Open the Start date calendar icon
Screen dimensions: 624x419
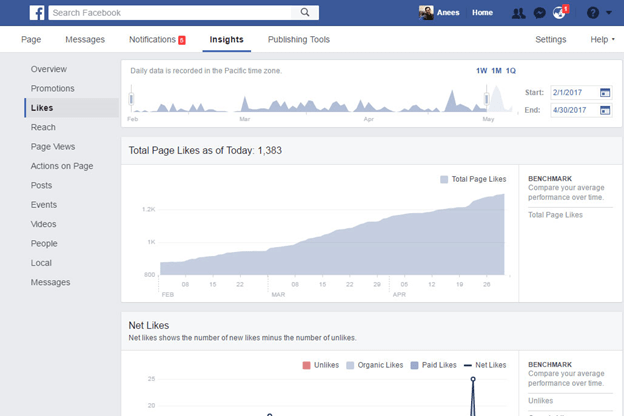click(x=605, y=92)
